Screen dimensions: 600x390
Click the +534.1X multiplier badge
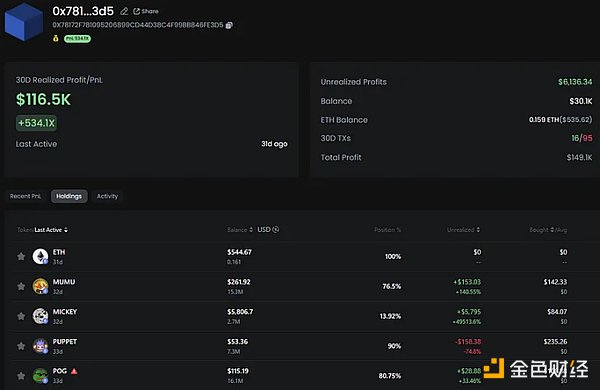click(36, 123)
